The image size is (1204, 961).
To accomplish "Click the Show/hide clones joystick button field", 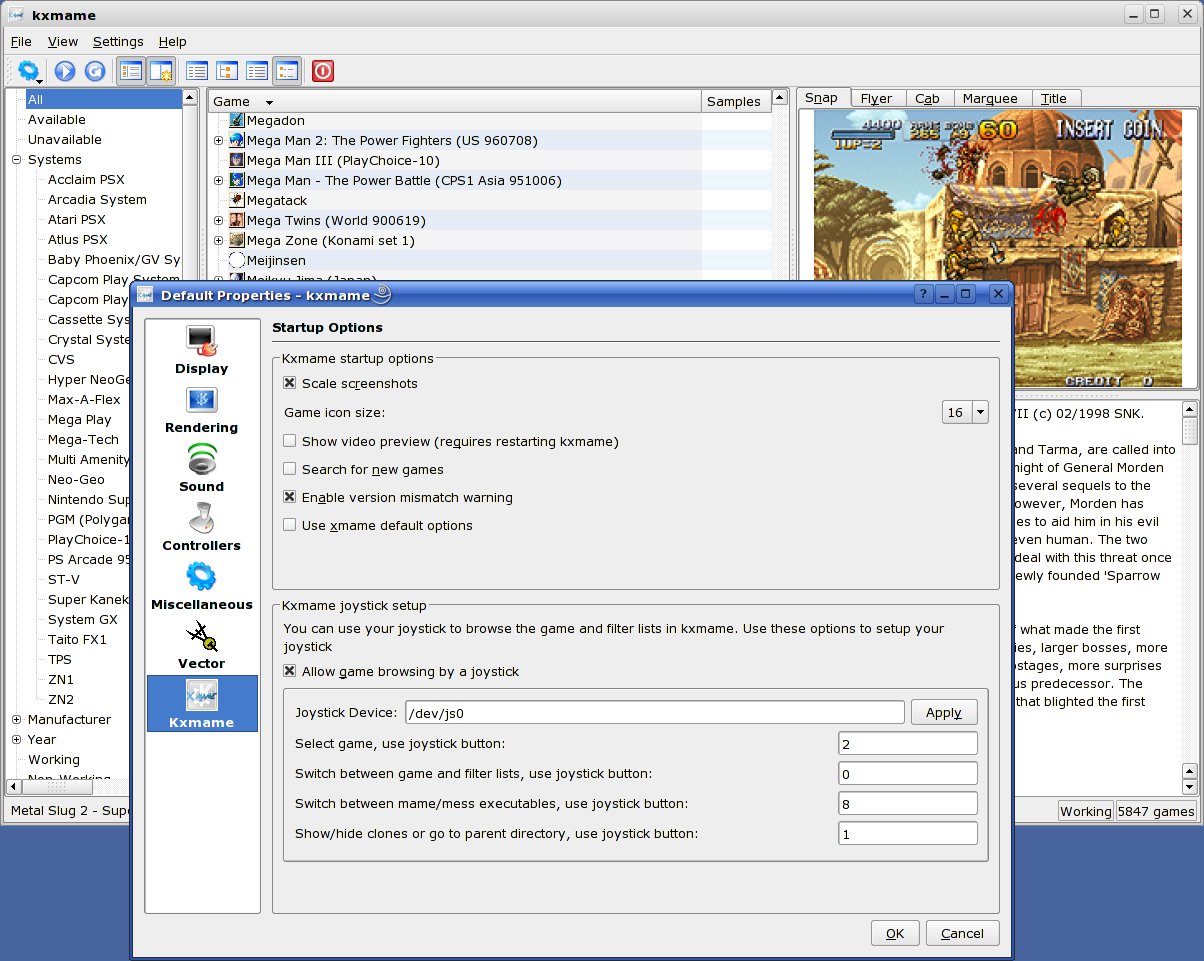I will [908, 833].
